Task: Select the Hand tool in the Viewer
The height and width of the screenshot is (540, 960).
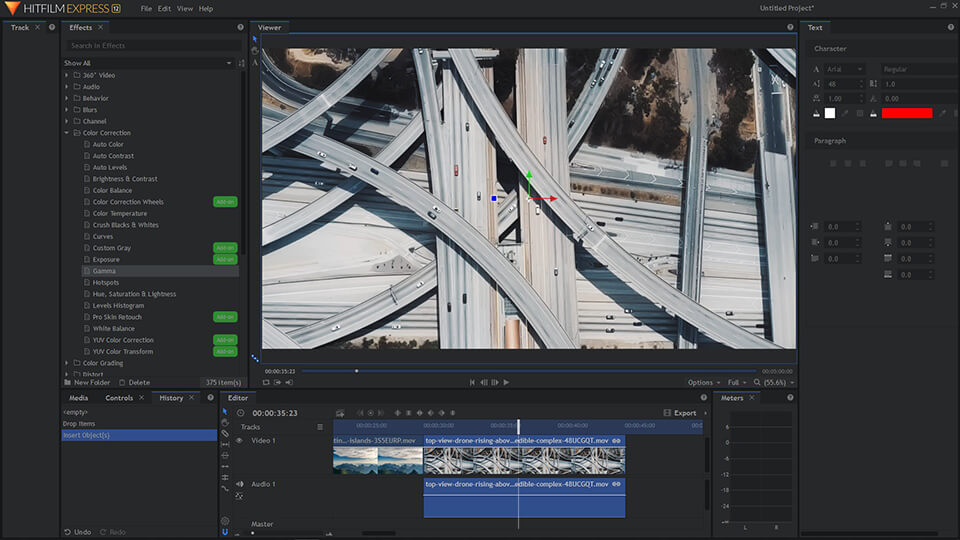Action: coord(254,51)
